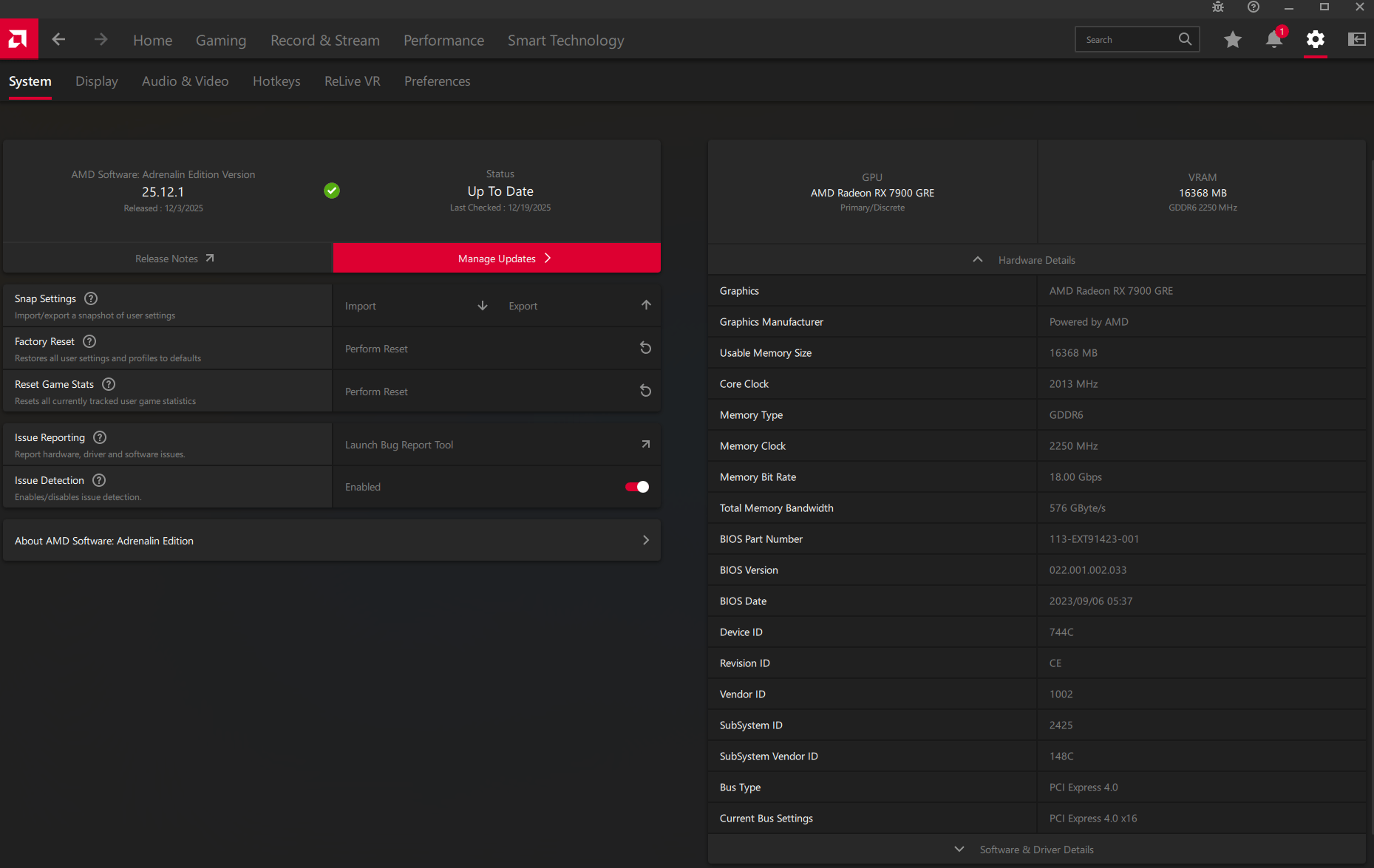1374x868 pixels.
Task: Click the Core Clock value 2013 MHz
Action: (x=1073, y=384)
